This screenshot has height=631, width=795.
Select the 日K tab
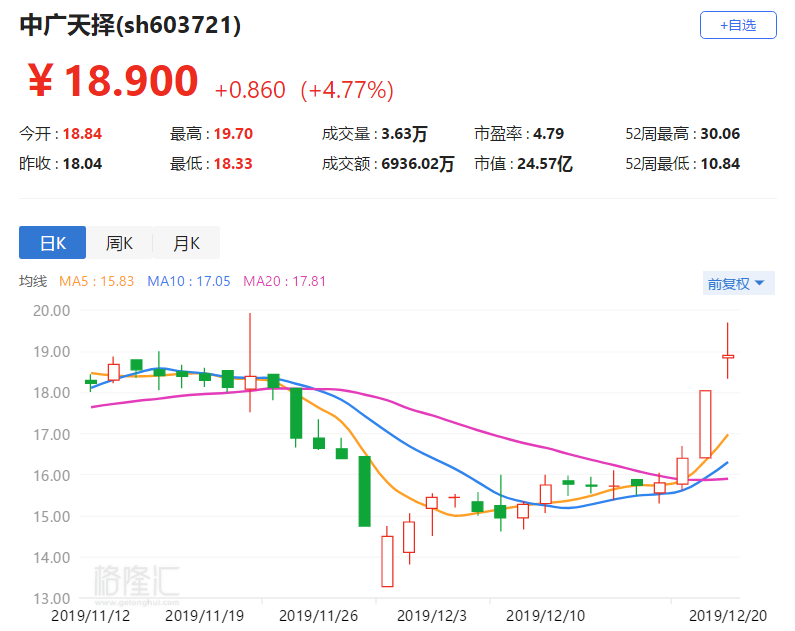tap(52, 243)
